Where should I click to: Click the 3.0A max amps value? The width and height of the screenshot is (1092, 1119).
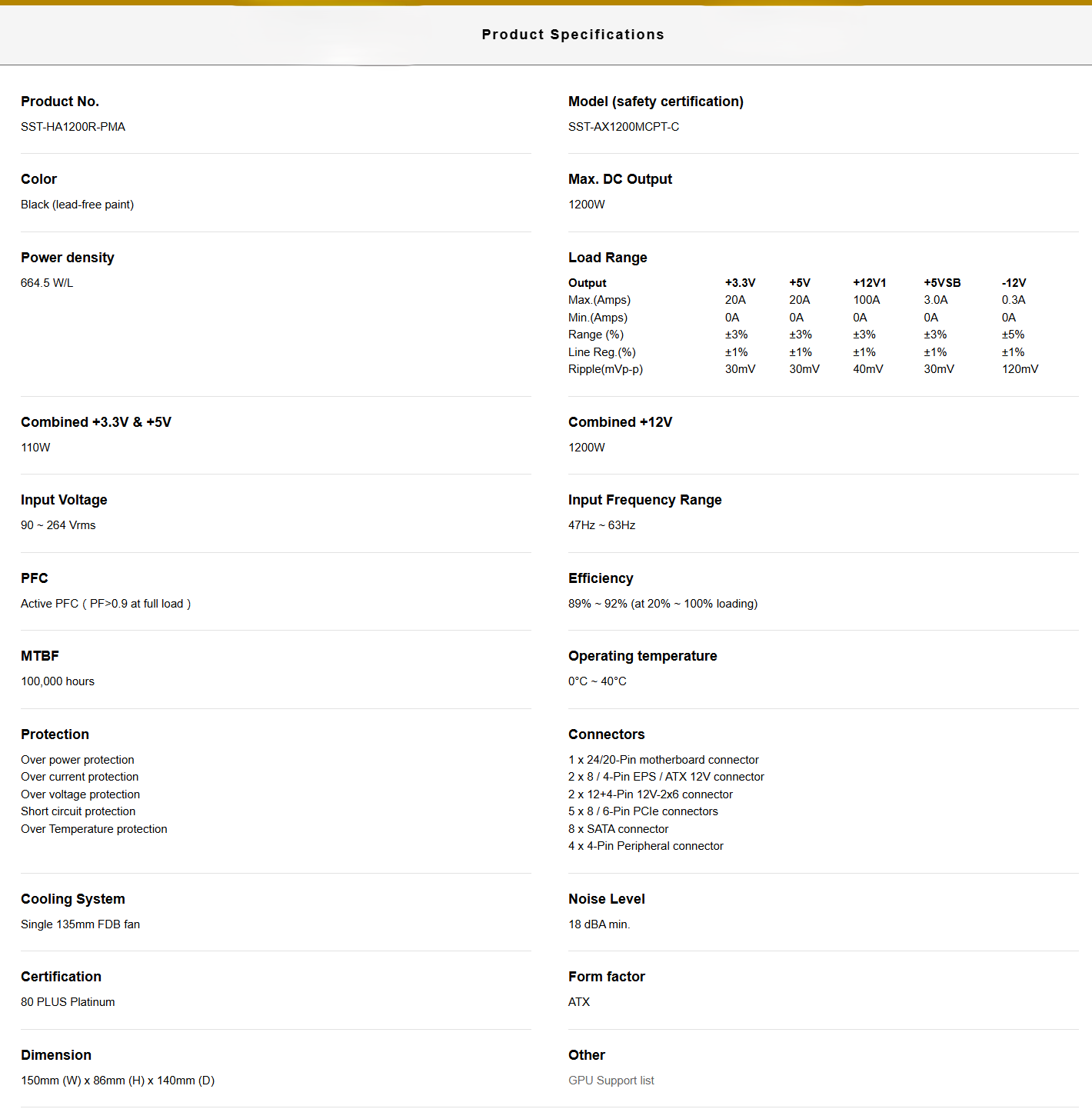pos(936,300)
